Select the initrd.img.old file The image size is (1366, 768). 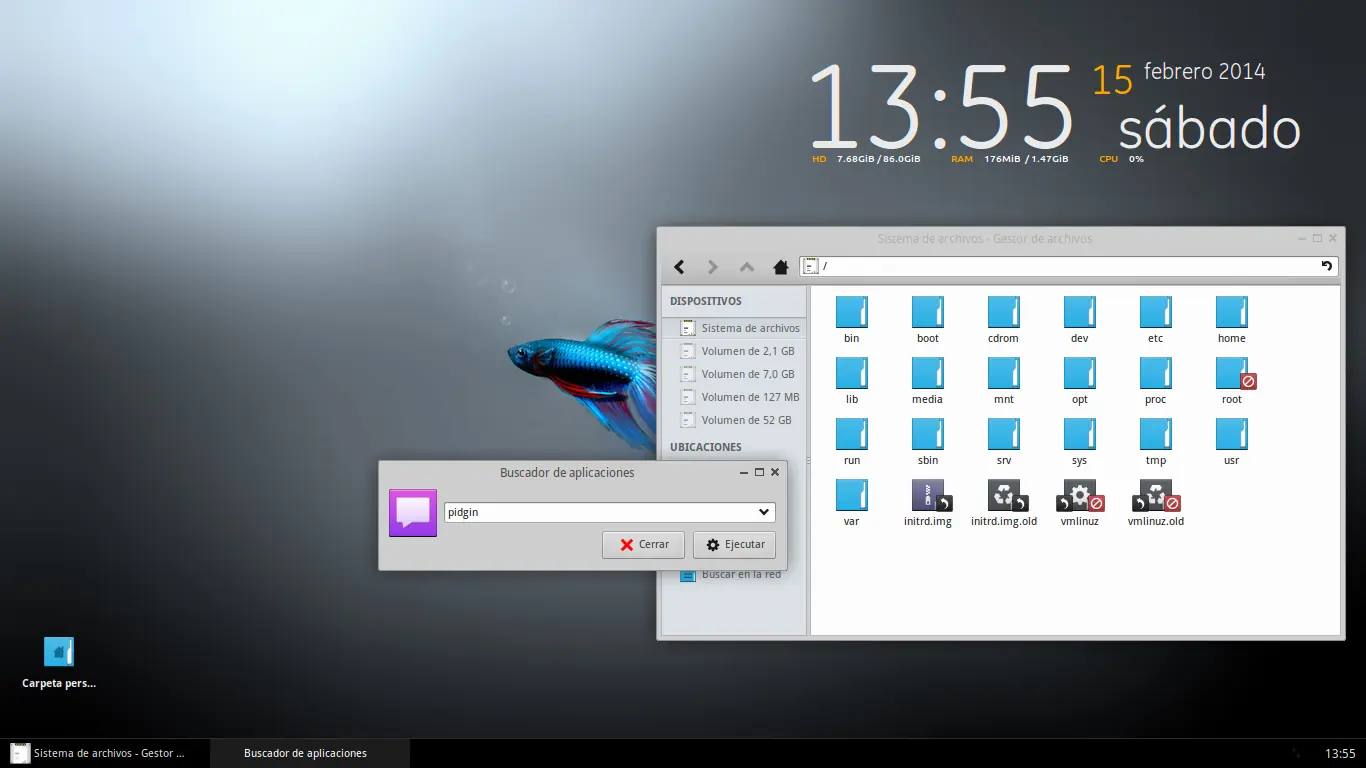tap(1003, 496)
